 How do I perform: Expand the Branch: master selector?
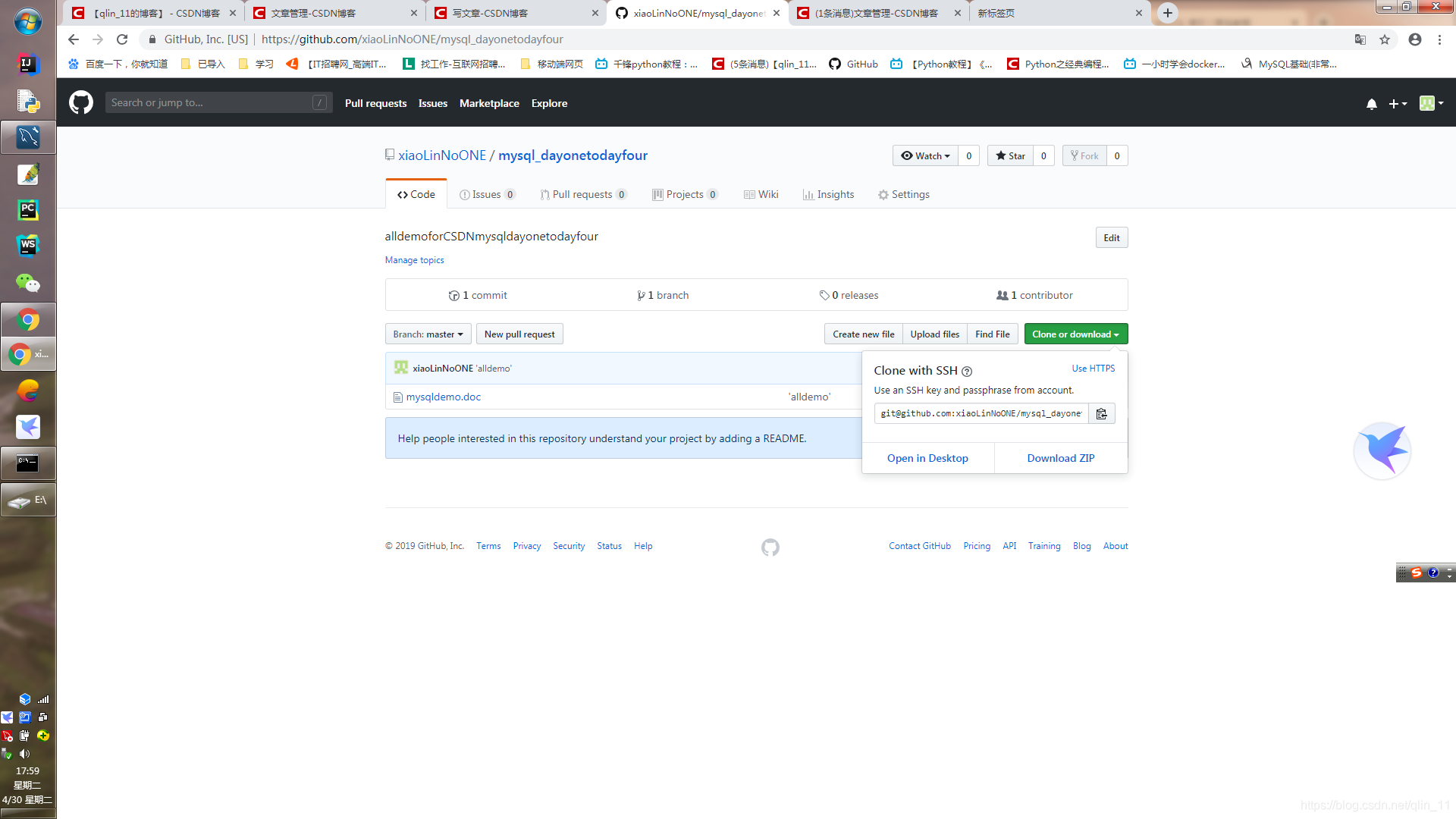pos(428,334)
